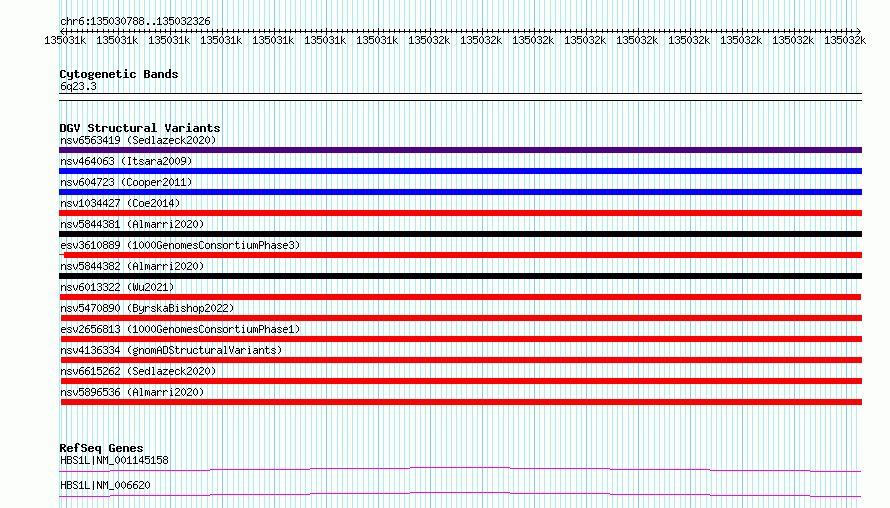This screenshot has height=508, width=890.
Task: Open variant nsv6563419 (Sedlazeck2020) label
Action: point(138,140)
